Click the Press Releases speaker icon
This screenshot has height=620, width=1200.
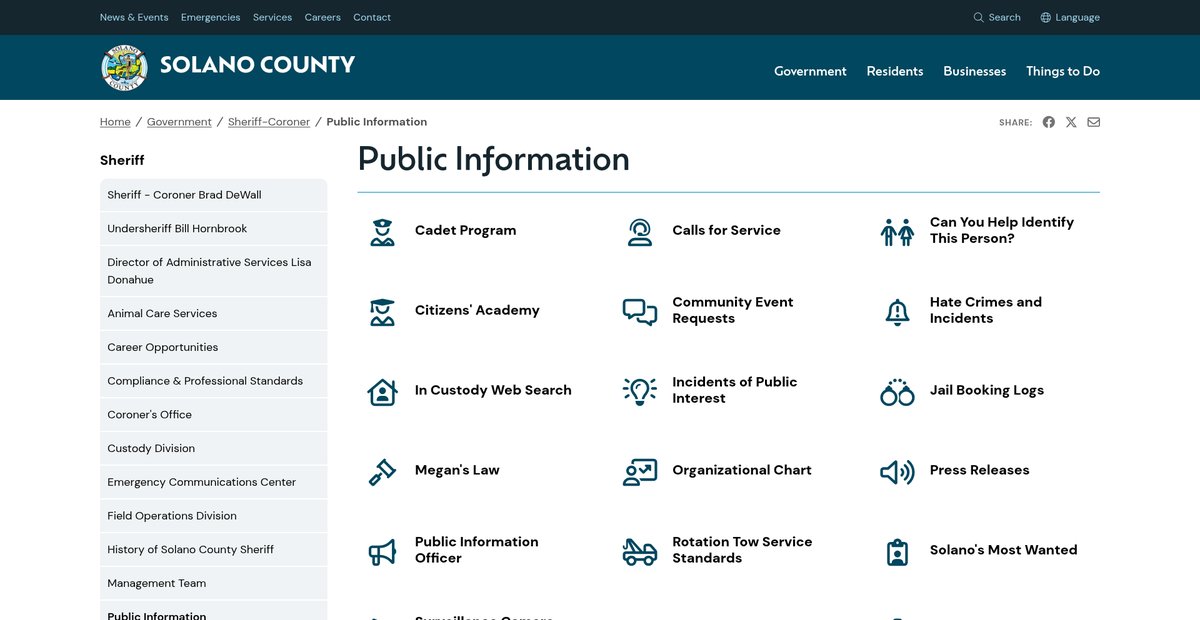897,471
